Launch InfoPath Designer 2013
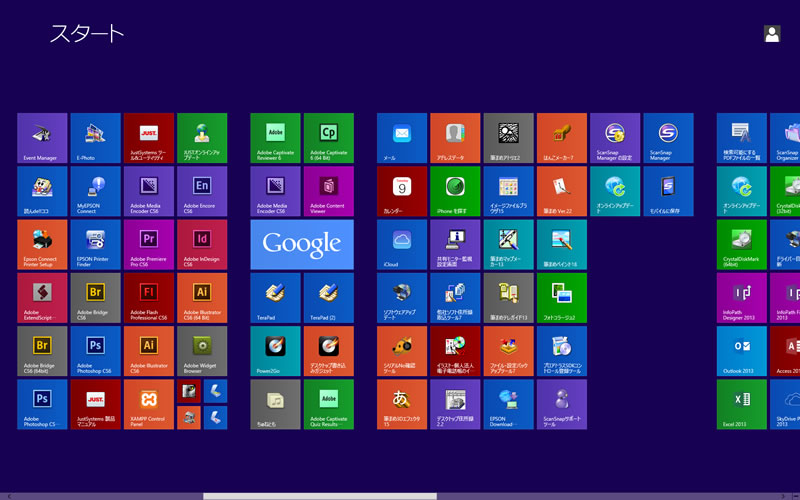Image resolution: width=800 pixels, height=500 pixels. click(x=742, y=298)
